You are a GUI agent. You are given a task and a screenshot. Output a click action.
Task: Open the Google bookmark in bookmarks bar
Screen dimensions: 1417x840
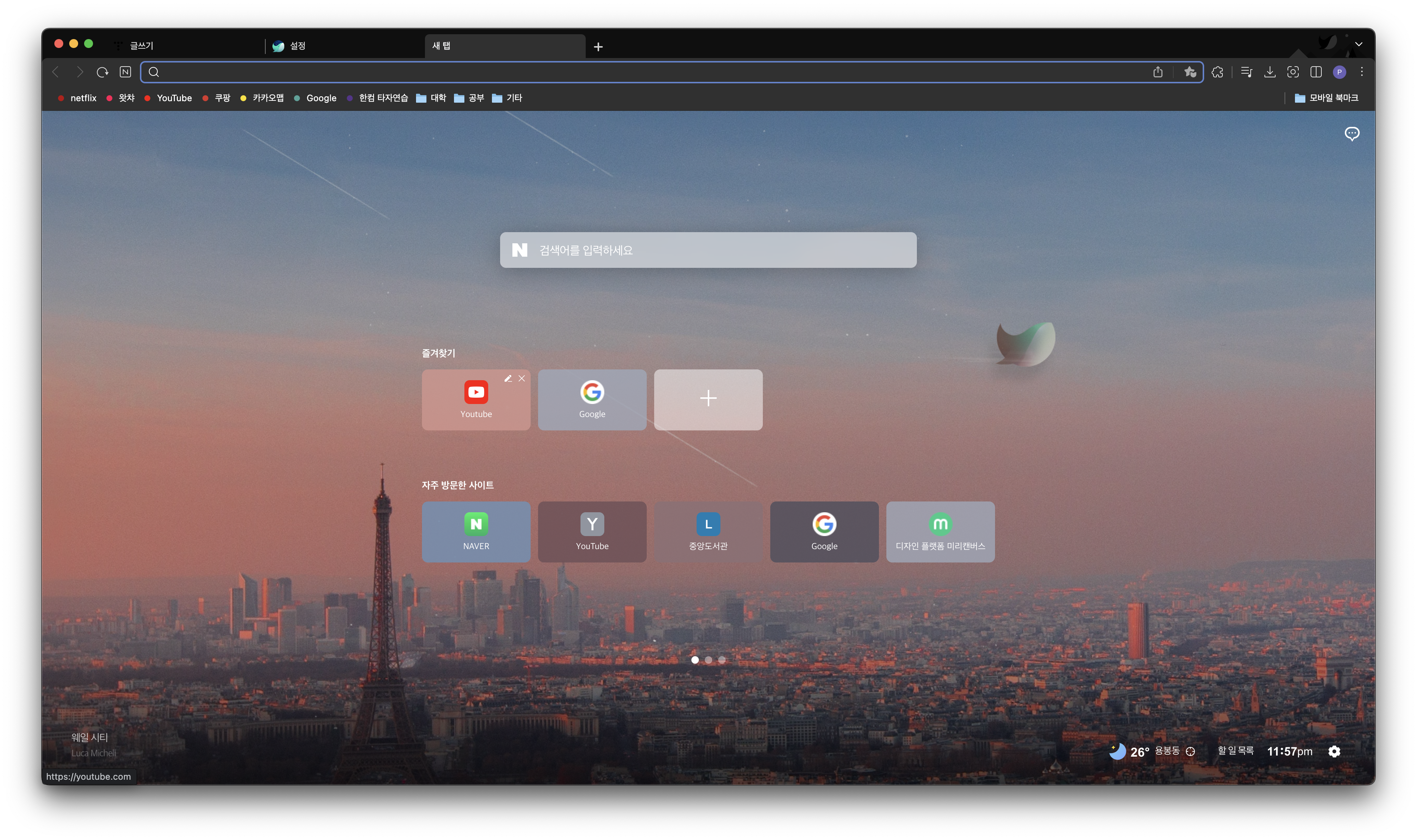click(x=315, y=98)
